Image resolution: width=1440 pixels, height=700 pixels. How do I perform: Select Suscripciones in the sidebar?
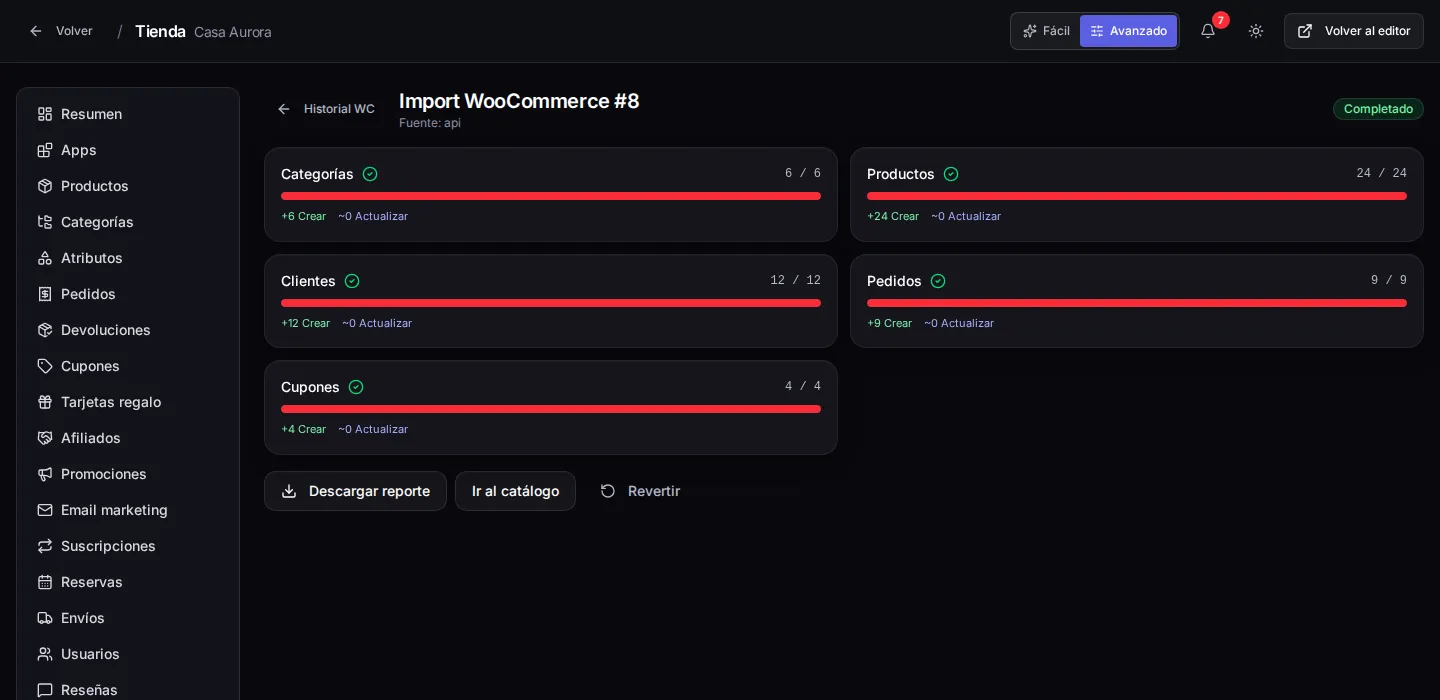128,546
